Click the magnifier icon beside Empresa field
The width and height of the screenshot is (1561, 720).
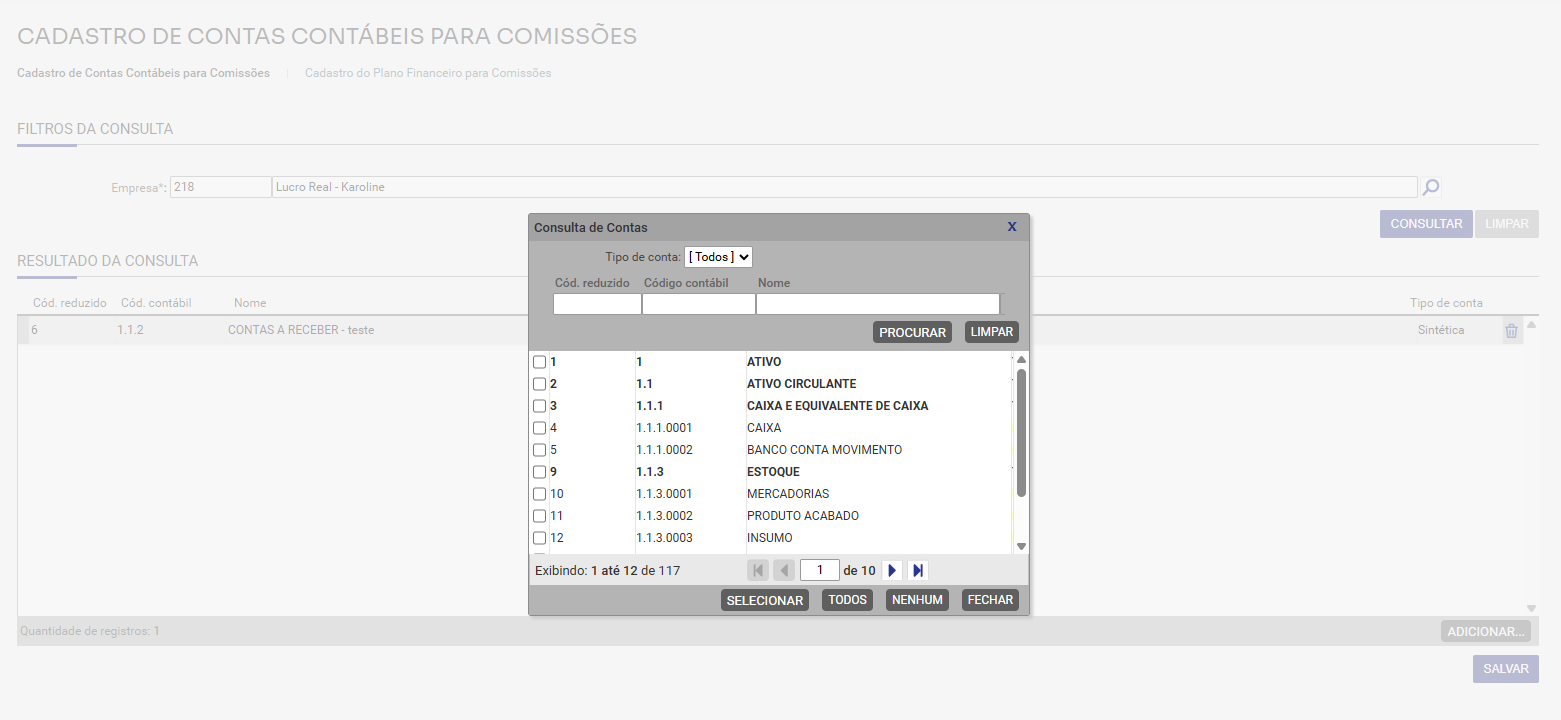pyautogui.click(x=1431, y=187)
